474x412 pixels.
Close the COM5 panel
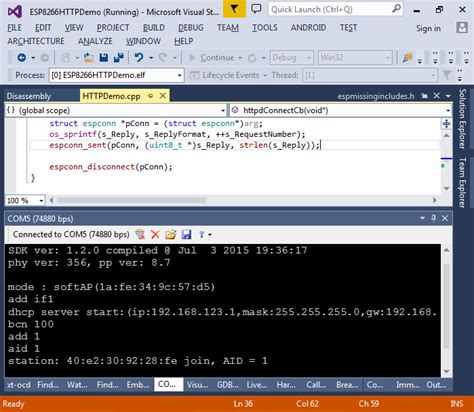[x=445, y=218]
